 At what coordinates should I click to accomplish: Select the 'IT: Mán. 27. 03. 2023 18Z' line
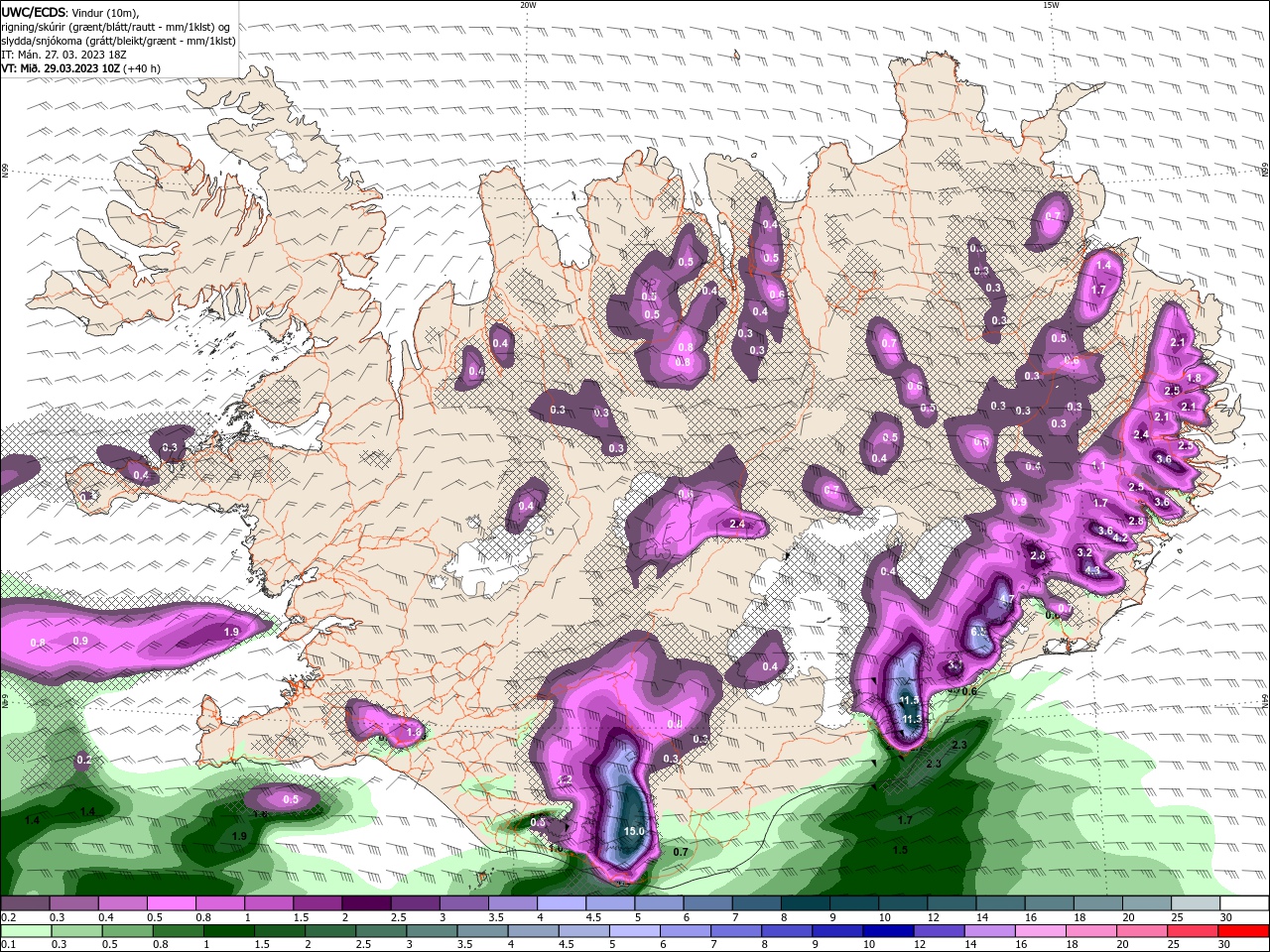(62, 55)
